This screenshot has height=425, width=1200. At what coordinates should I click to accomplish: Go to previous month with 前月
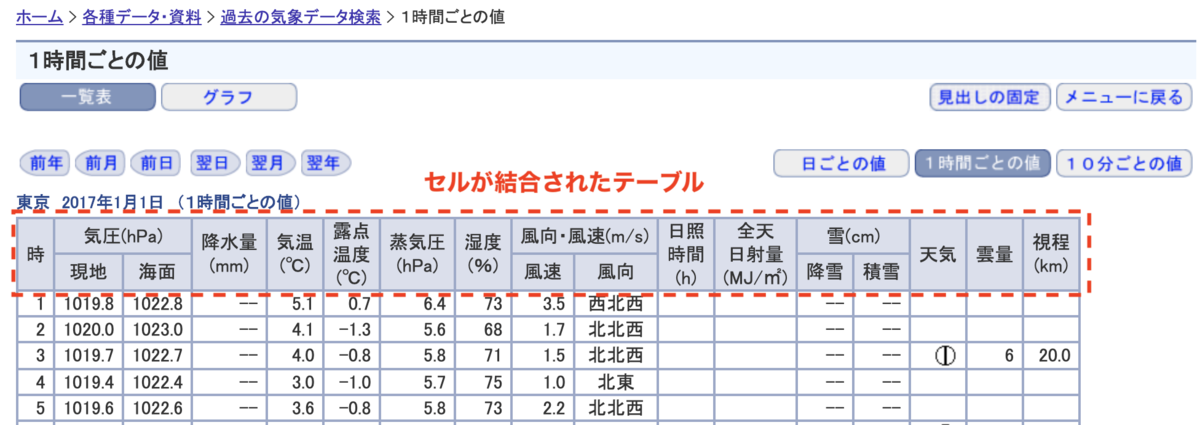pos(100,163)
